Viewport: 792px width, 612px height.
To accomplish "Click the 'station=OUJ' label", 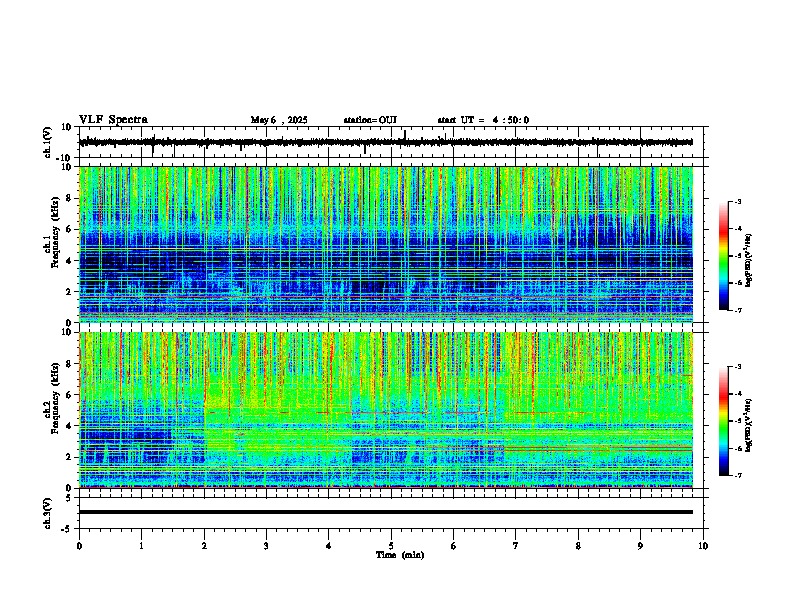I will [370, 120].
